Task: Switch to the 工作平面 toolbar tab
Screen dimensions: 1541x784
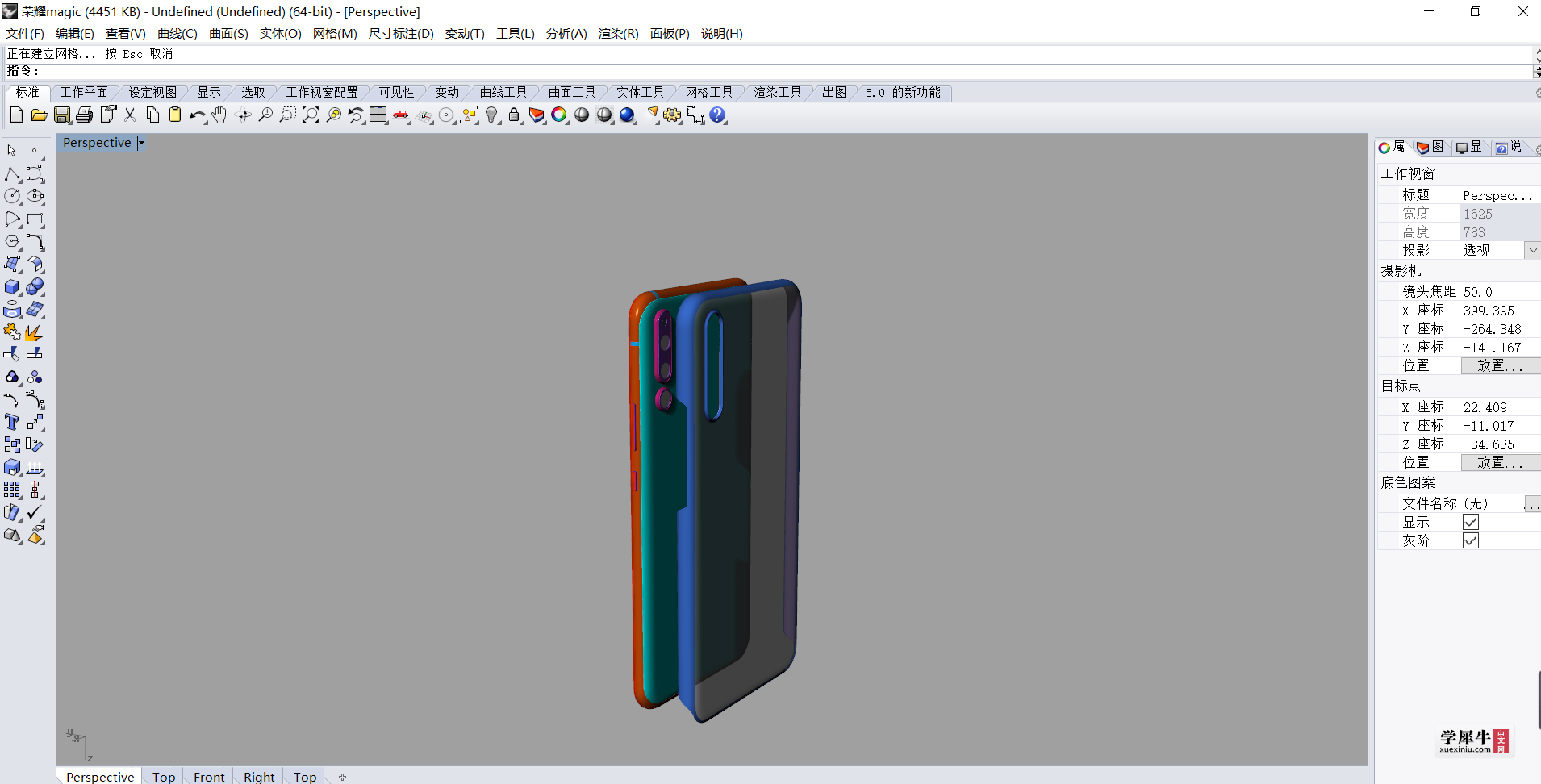Action: tap(84, 92)
